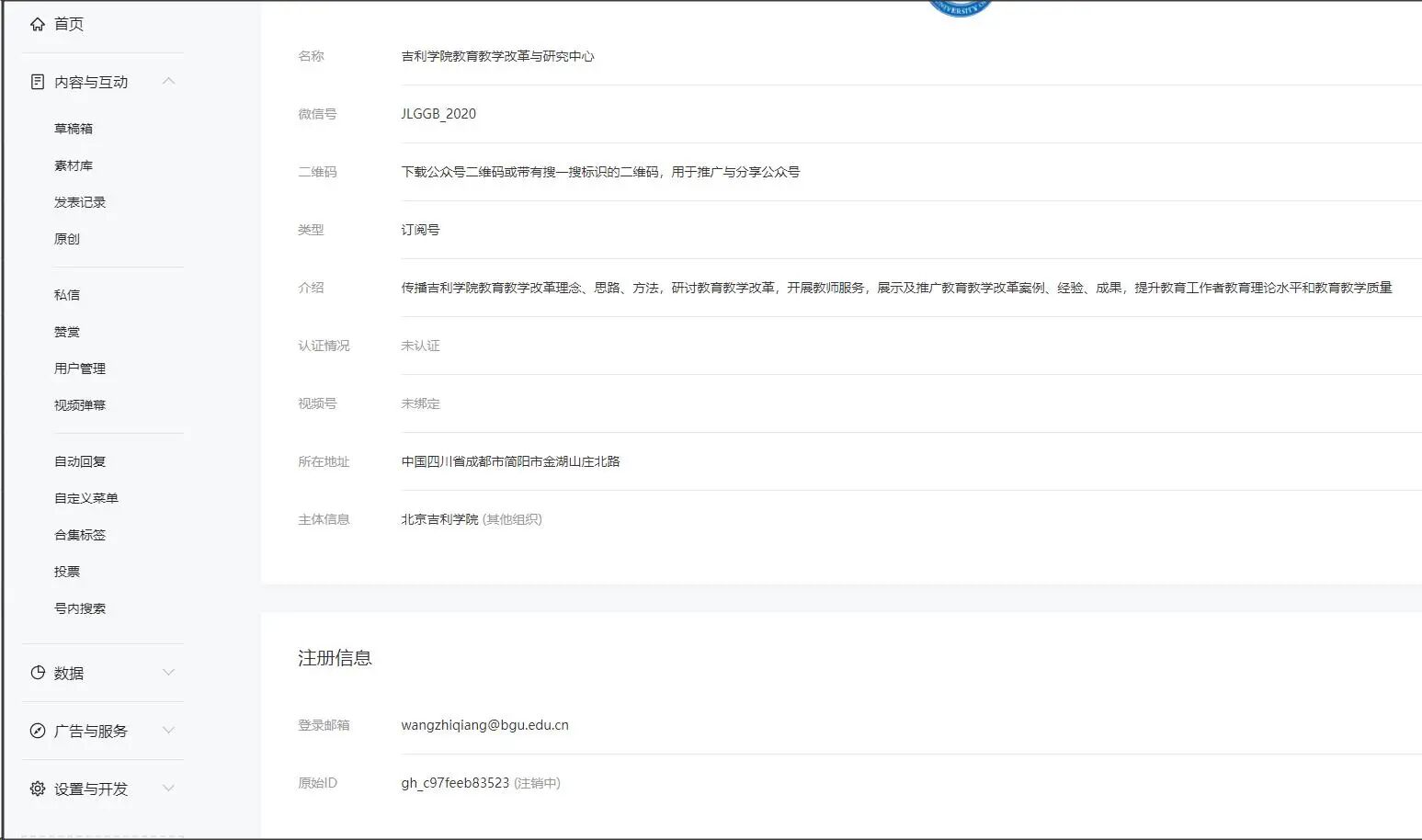The image size is (1422, 840).
Task: Open the 数据 menu label
Action: pyautogui.click(x=69, y=673)
